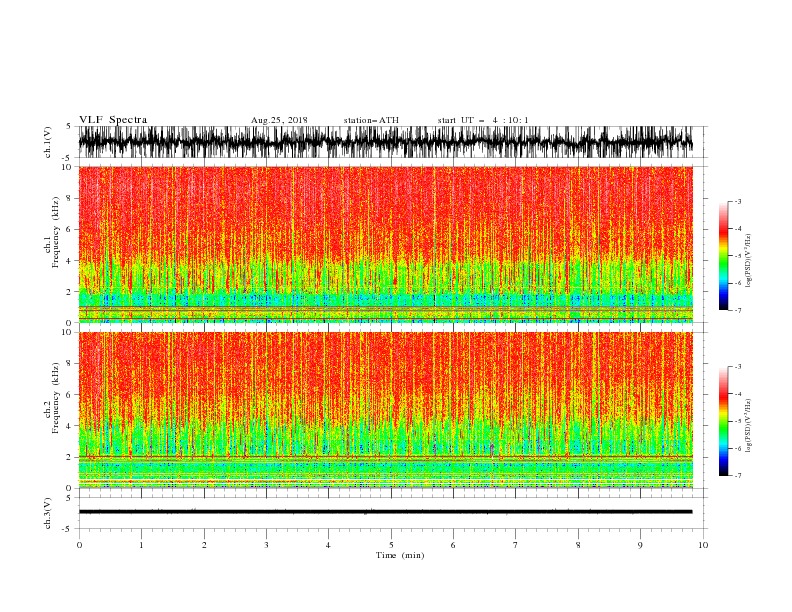This screenshot has width=792, height=612.
Task: Click time axis tick label "5"
Action: click(391, 545)
